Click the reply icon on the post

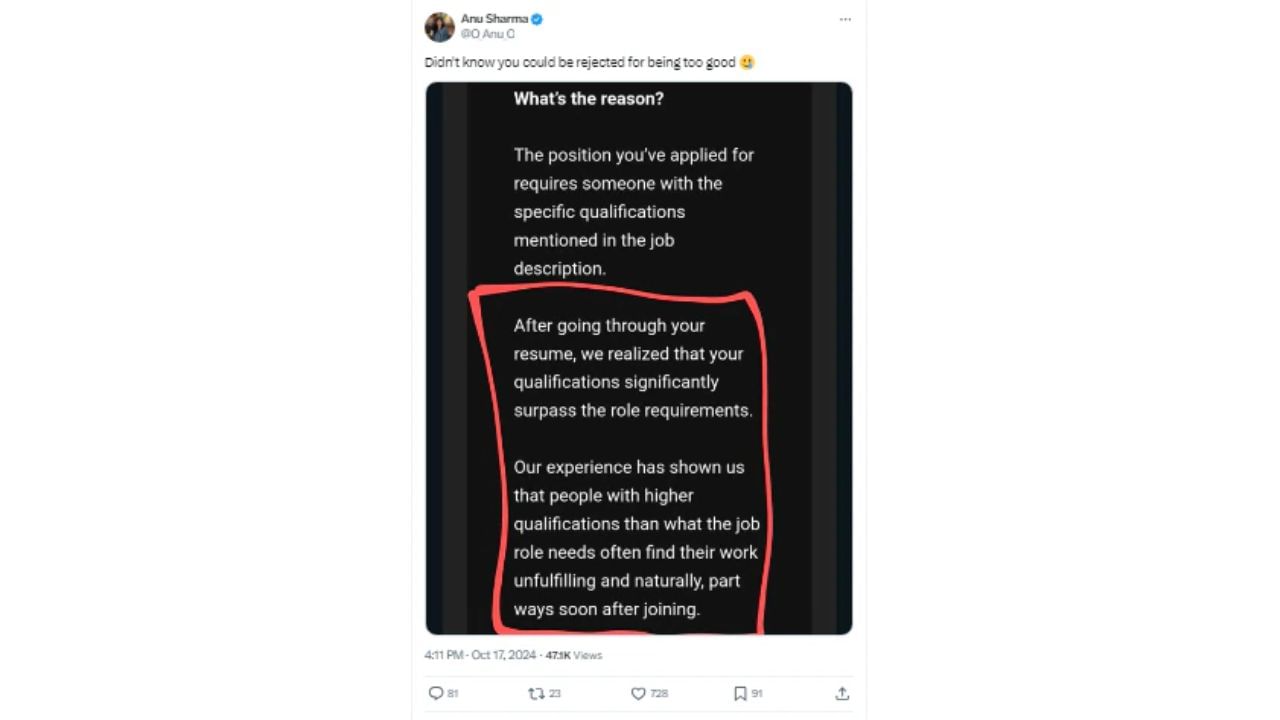435,693
